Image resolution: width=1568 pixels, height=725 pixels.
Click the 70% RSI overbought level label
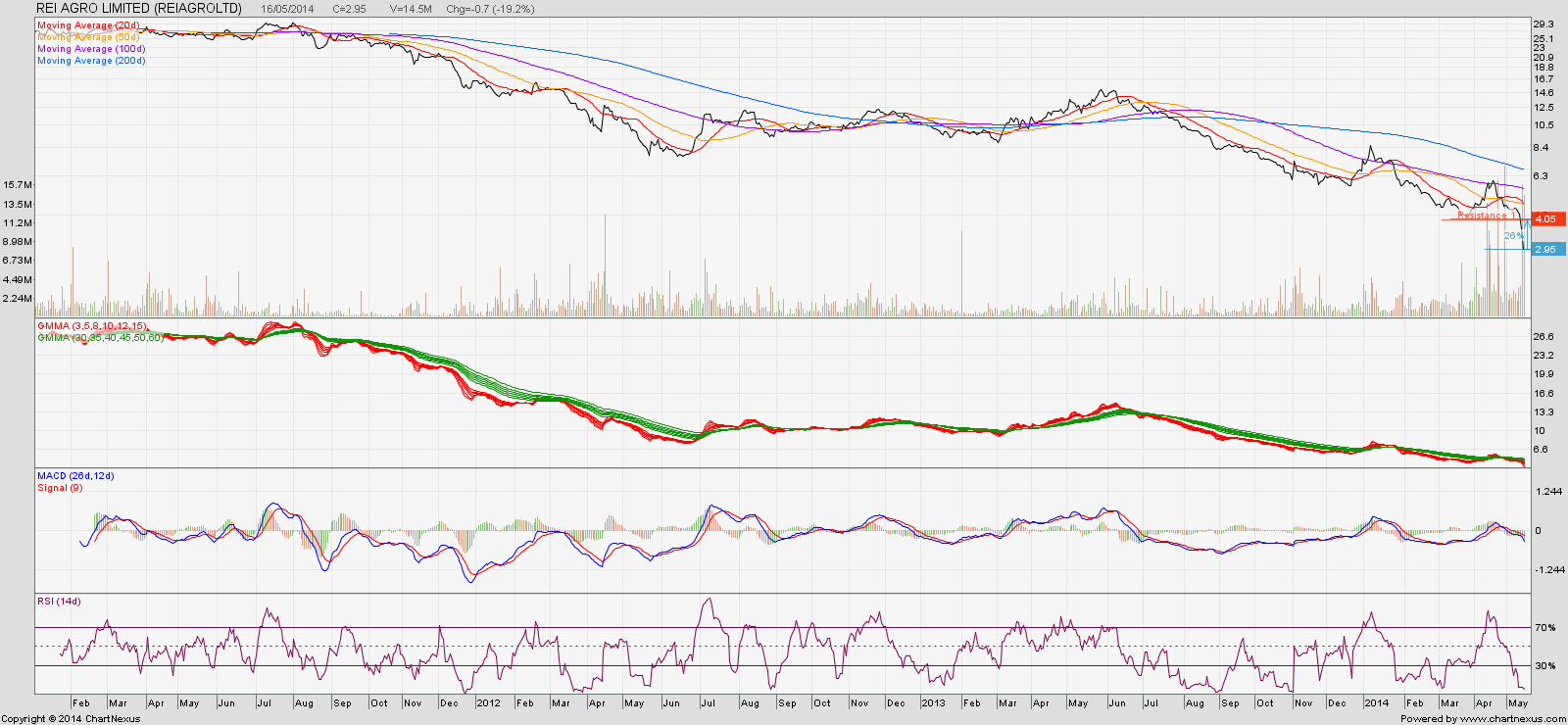1545,627
